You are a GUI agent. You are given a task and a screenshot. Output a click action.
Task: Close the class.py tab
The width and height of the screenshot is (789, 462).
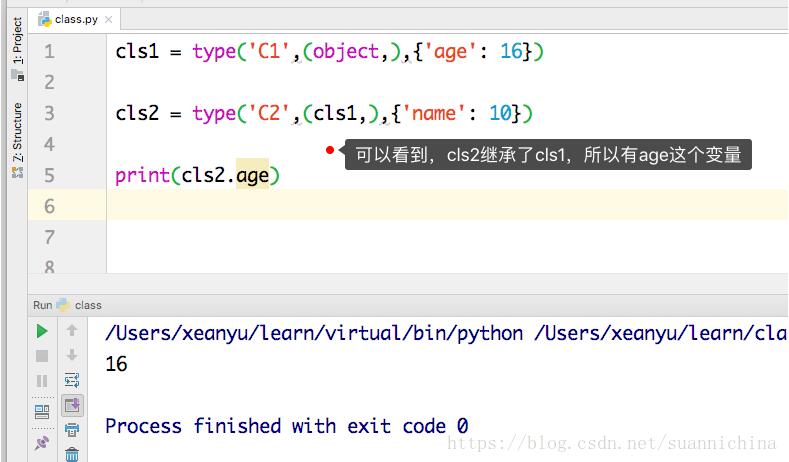click(109, 20)
